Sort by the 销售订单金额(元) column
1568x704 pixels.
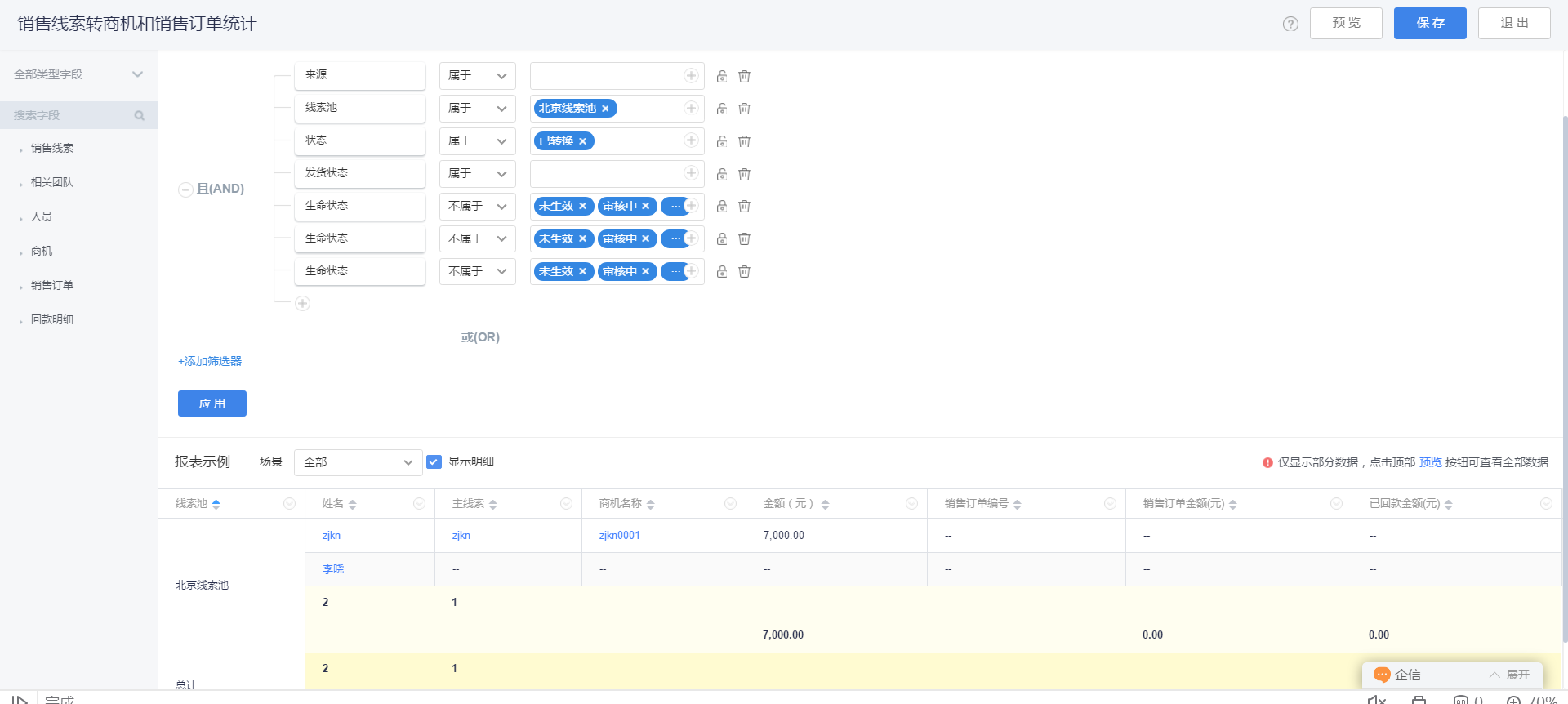[1232, 504]
